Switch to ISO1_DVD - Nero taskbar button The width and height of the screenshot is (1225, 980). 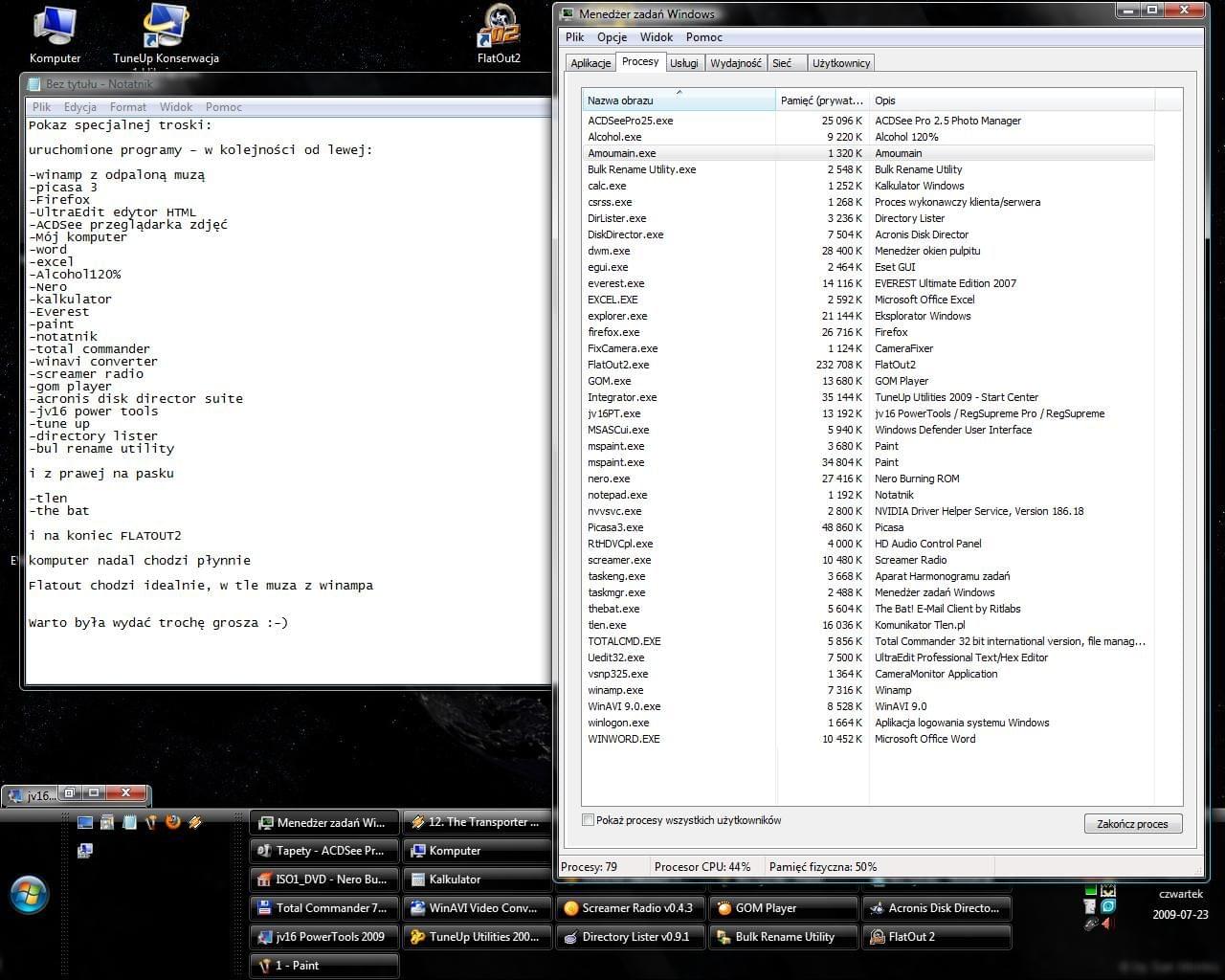323,880
